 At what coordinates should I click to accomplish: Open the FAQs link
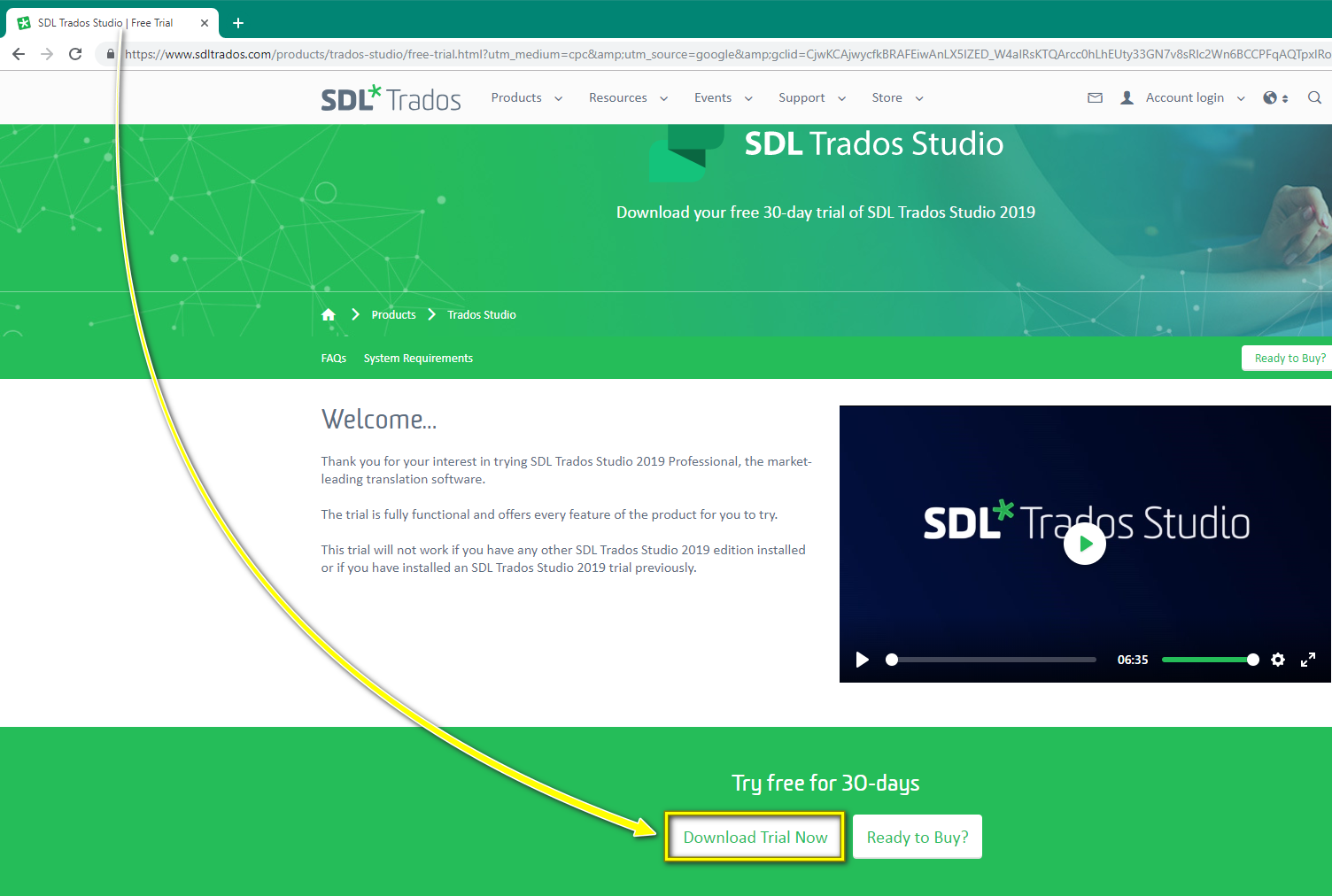coord(334,358)
